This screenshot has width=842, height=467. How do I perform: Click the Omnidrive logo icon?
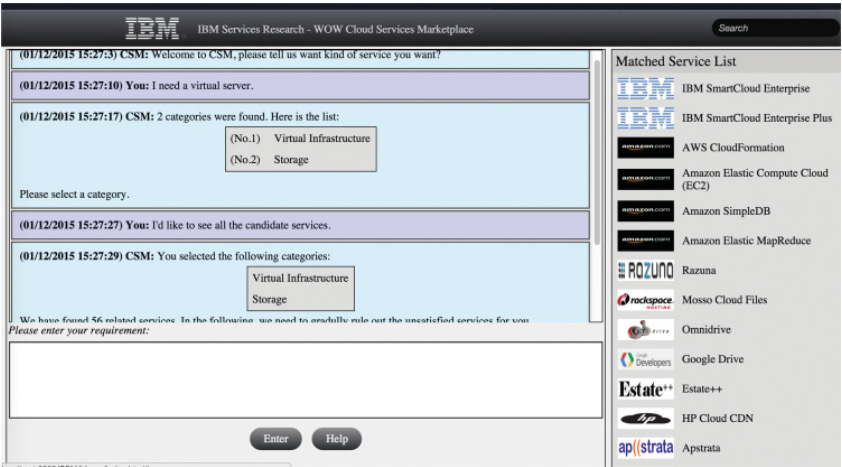pyautogui.click(x=645, y=330)
